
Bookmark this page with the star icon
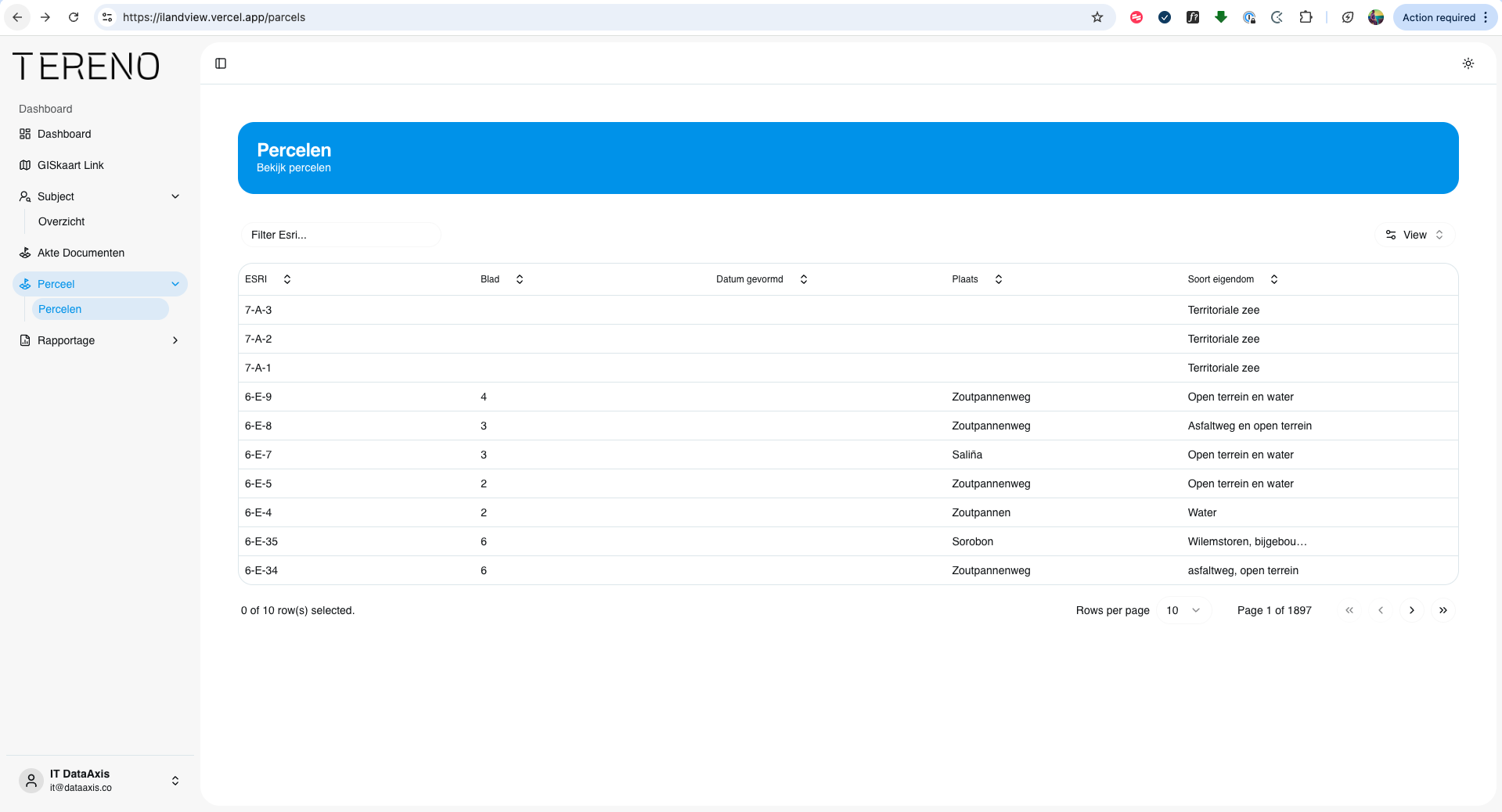(1097, 17)
